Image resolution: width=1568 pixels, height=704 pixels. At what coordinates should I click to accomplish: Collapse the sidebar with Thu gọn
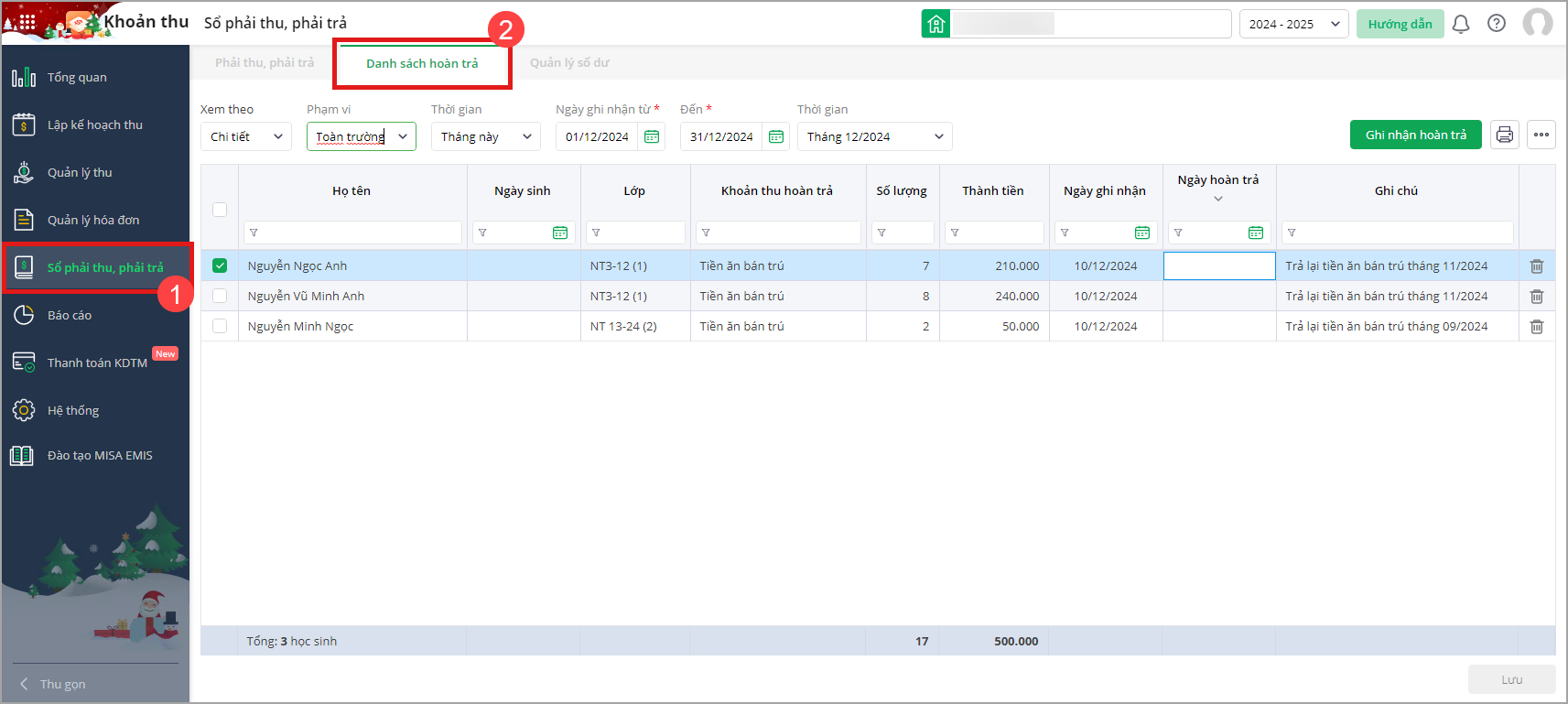[x=53, y=684]
